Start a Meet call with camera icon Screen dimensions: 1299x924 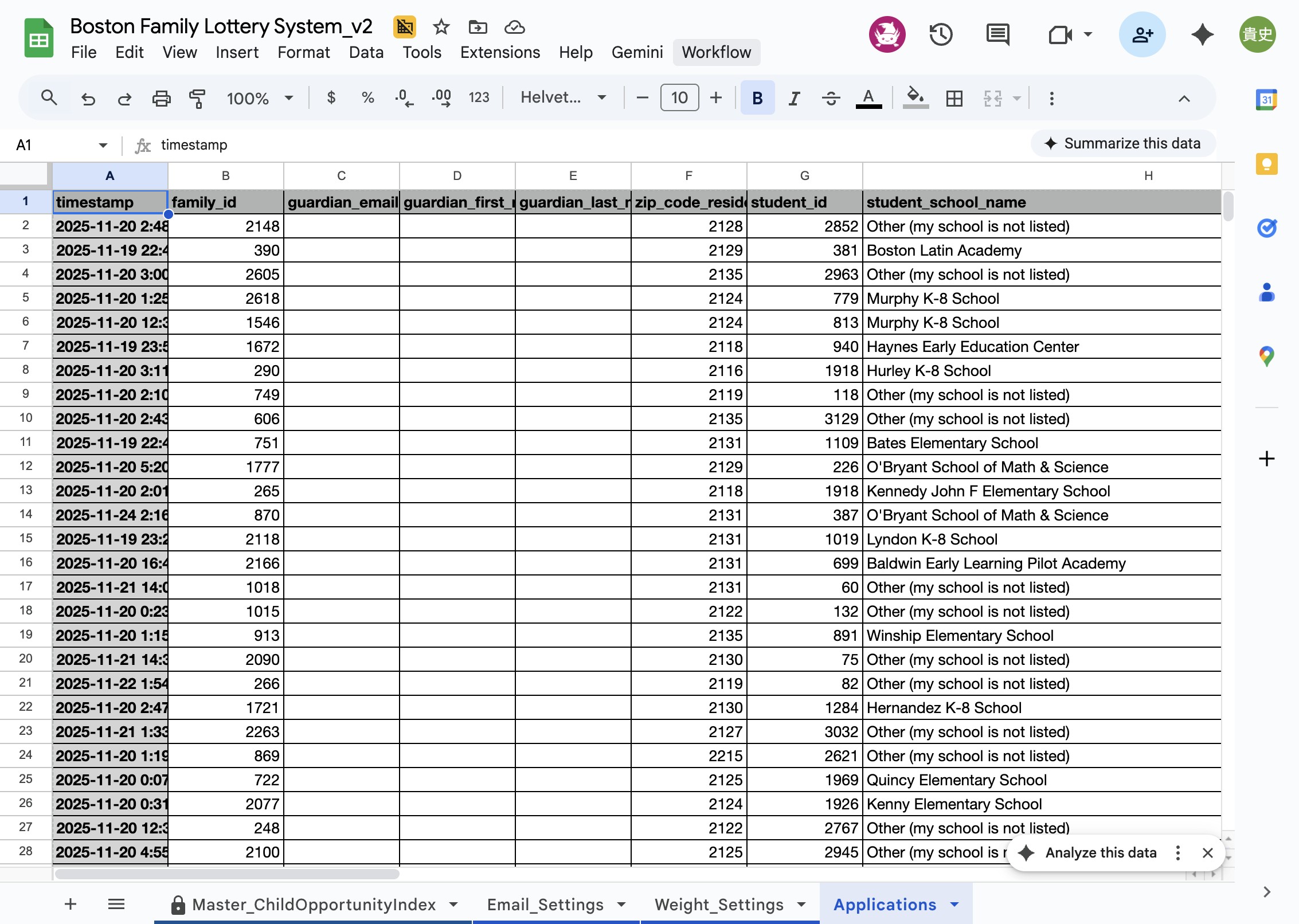point(1060,35)
